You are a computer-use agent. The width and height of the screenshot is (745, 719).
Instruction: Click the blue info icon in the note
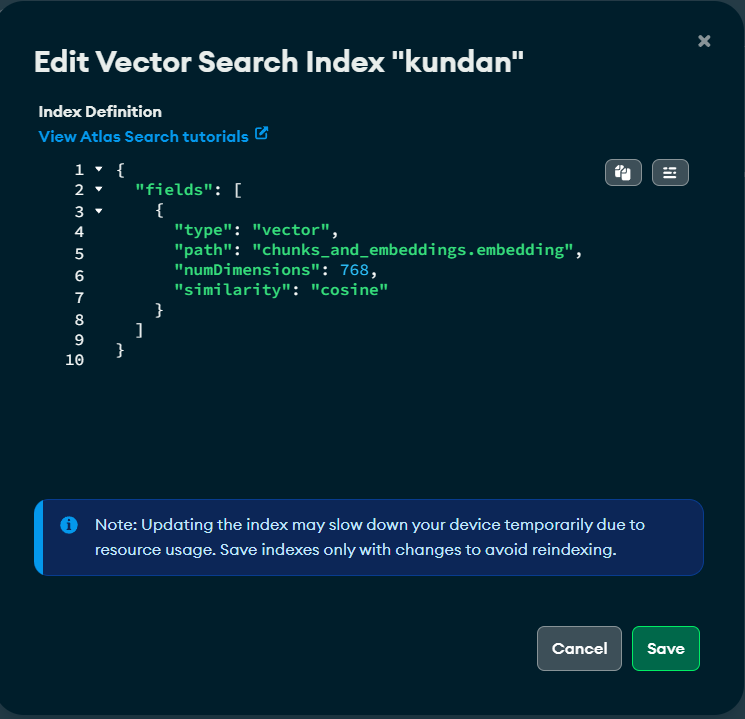(x=69, y=524)
